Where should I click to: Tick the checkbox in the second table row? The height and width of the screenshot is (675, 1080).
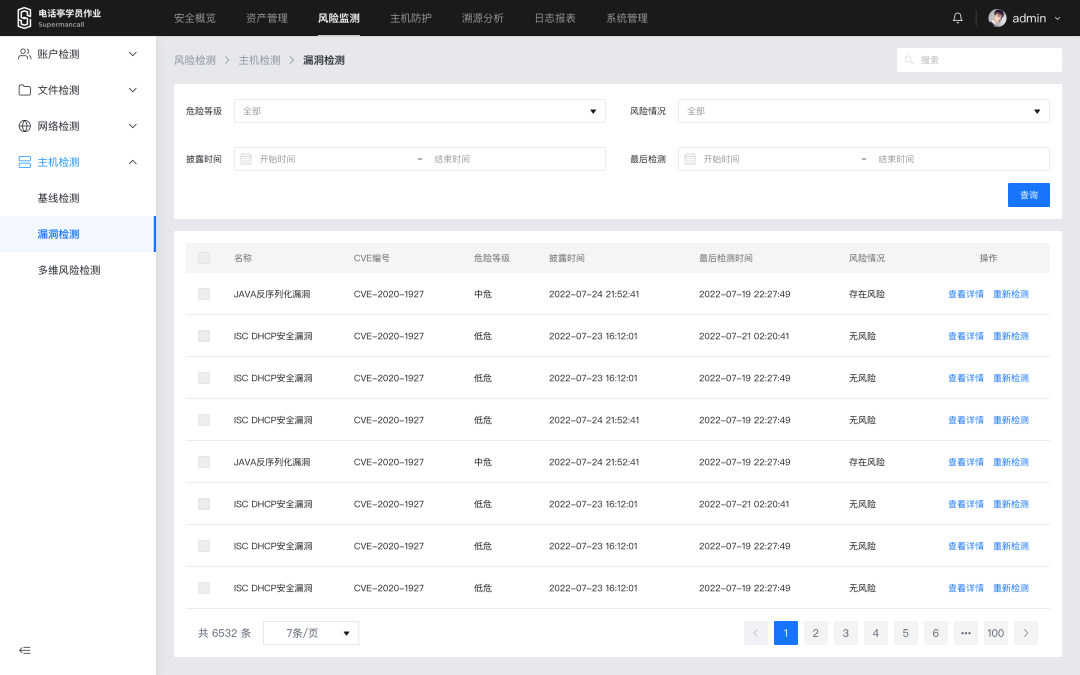point(204,336)
